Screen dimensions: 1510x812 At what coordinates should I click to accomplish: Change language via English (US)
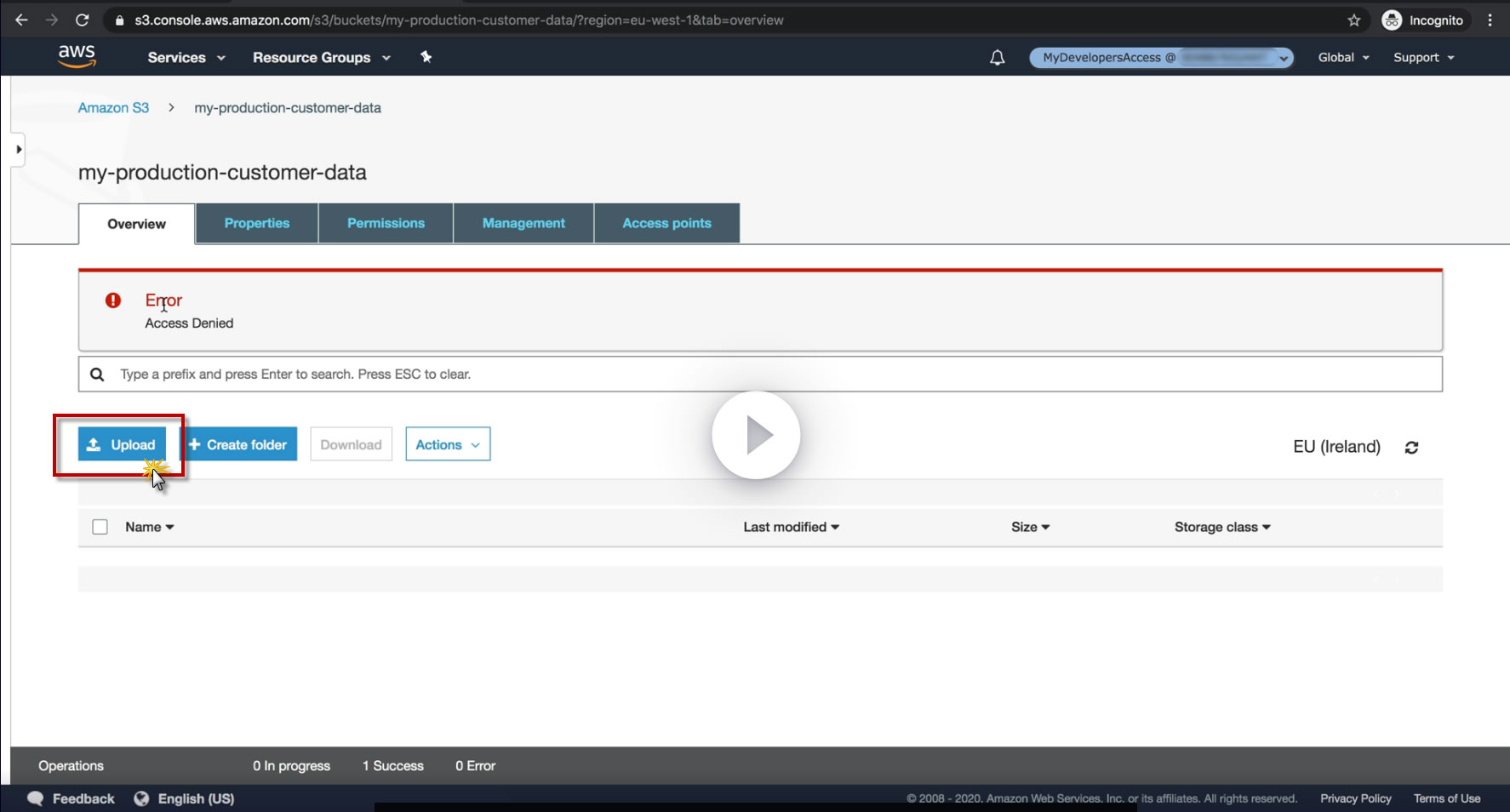pyautogui.click(x=196, y=798)
